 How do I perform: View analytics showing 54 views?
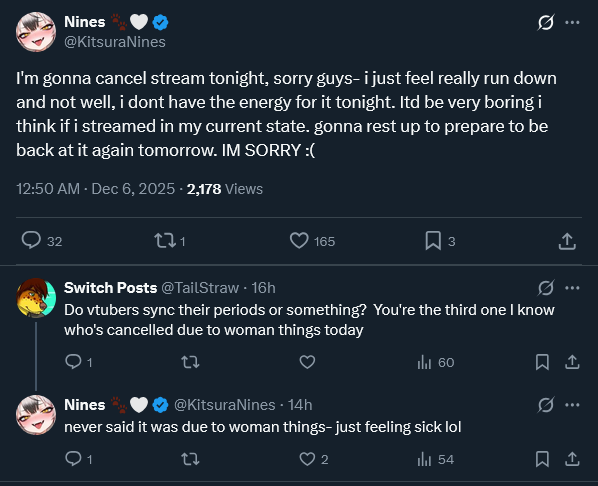point(436,459)
